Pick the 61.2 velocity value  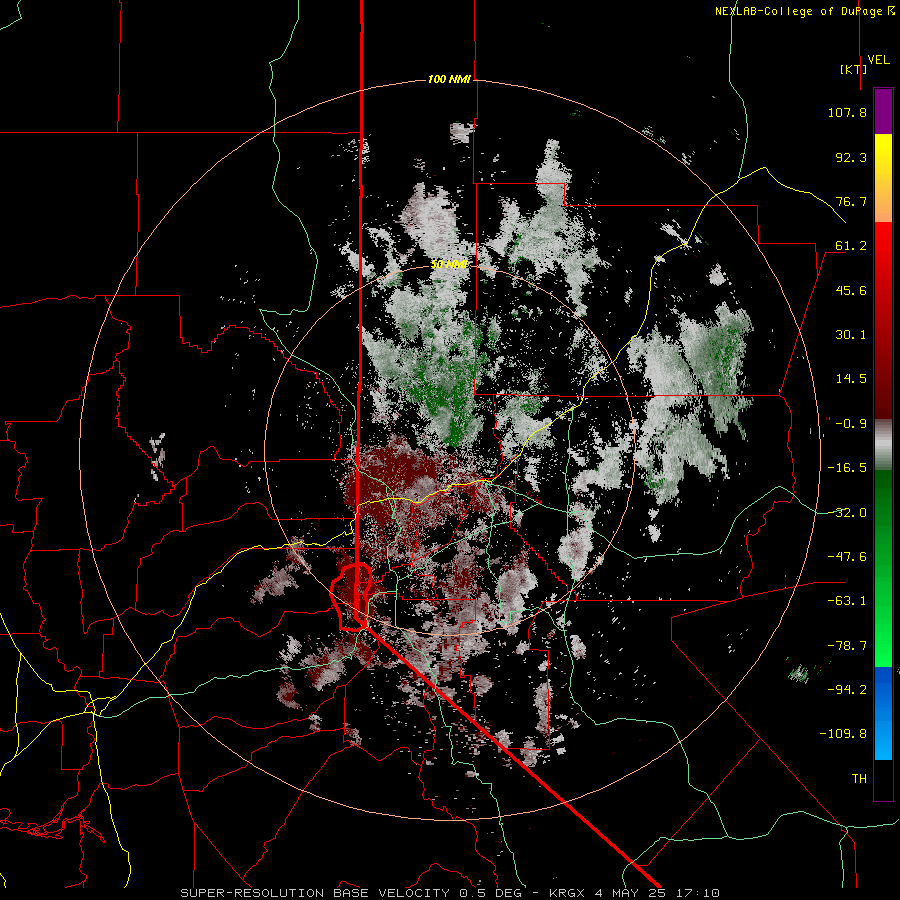coord(851,246)
